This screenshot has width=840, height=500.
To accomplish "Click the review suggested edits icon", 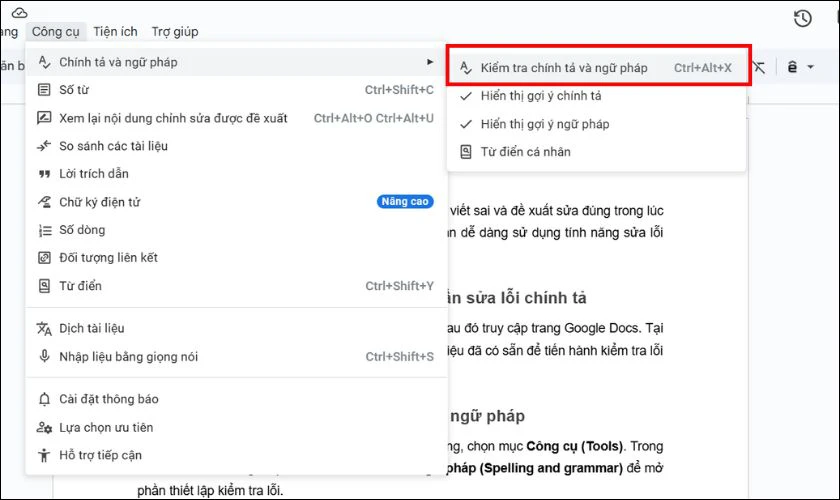I will 44,118.
